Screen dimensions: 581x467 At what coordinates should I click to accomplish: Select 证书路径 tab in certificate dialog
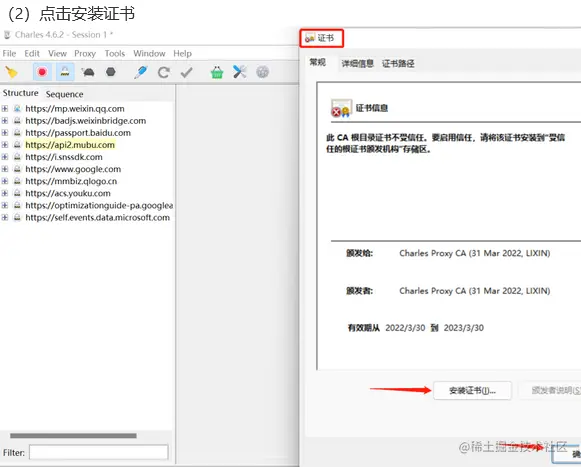pos(398,64)
